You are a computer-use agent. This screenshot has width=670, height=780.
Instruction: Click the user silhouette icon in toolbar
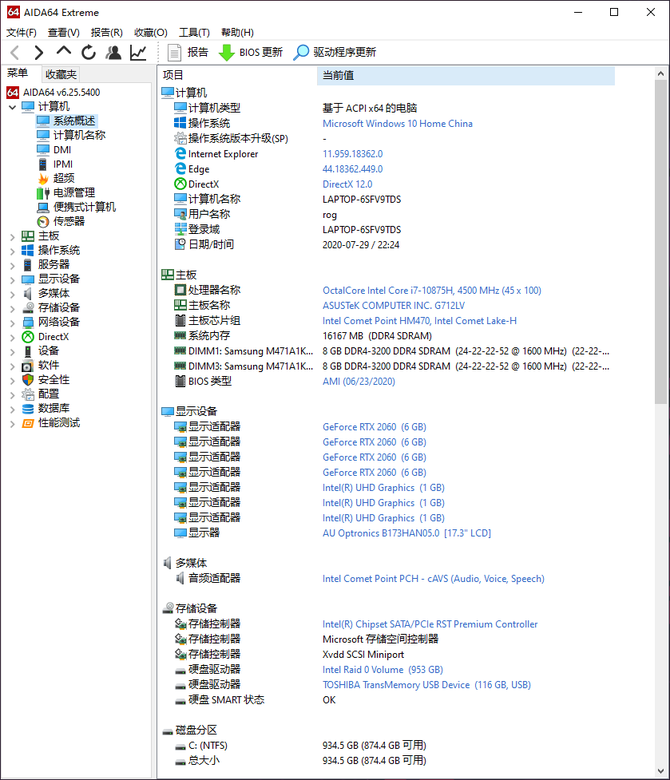coord(113,52)
